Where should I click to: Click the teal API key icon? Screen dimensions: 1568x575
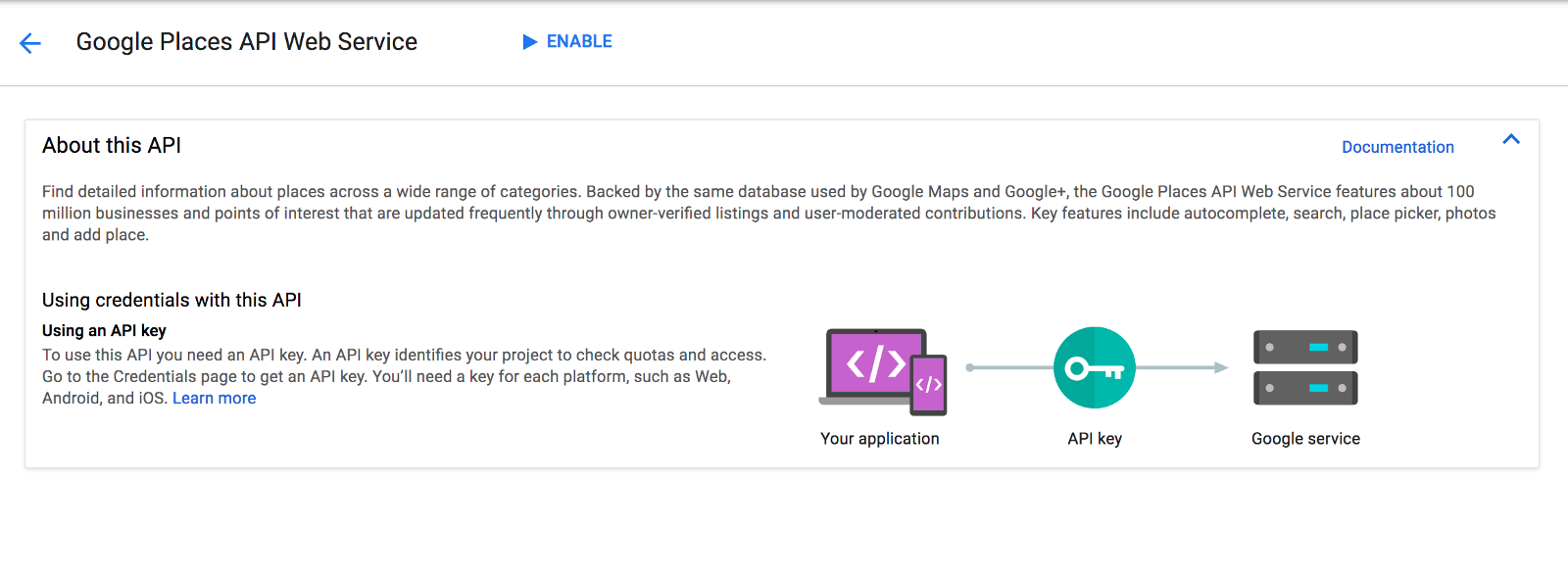(1094, 368)
